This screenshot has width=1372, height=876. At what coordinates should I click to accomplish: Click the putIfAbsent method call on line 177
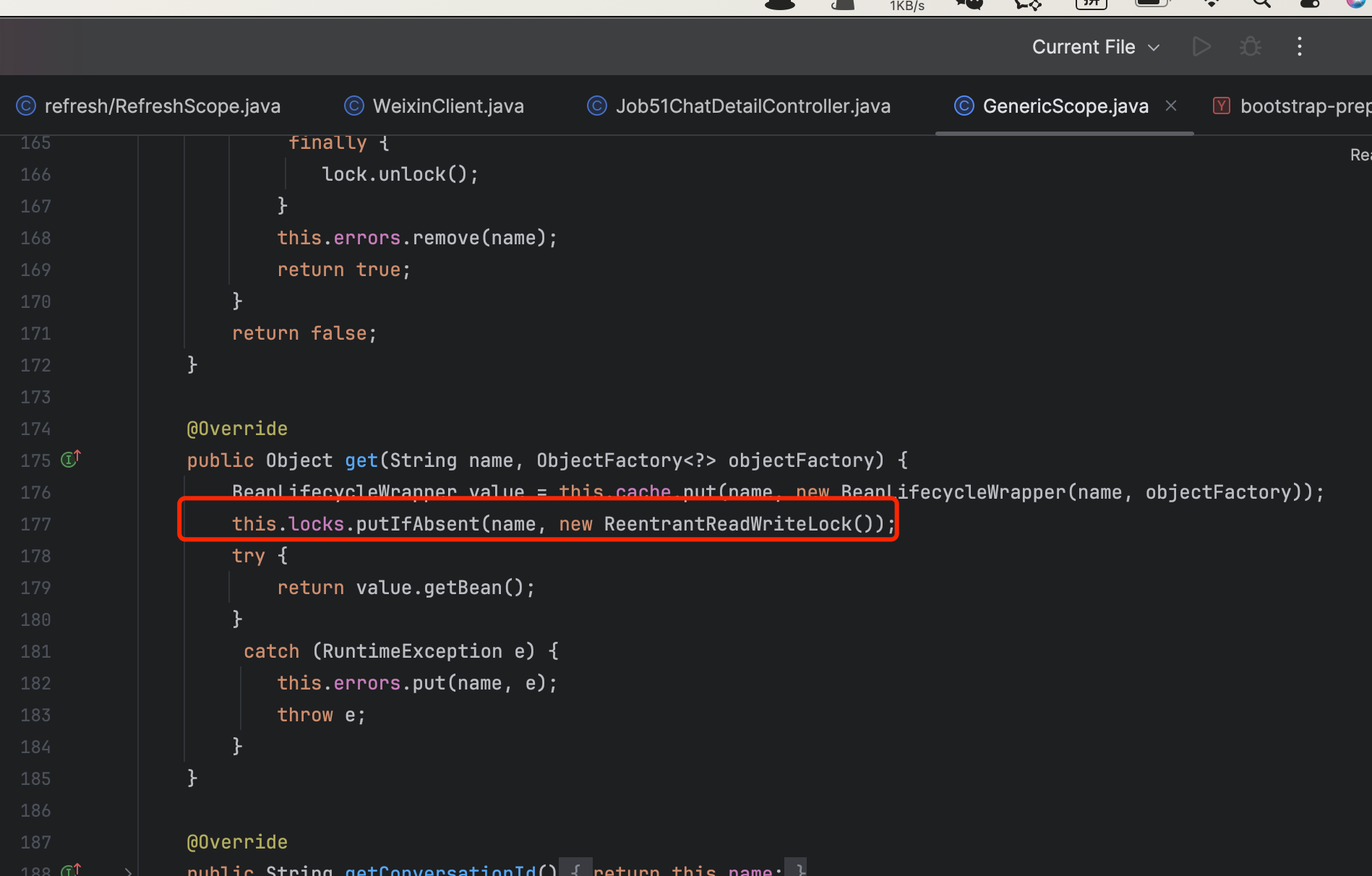[x=417, y=524]
